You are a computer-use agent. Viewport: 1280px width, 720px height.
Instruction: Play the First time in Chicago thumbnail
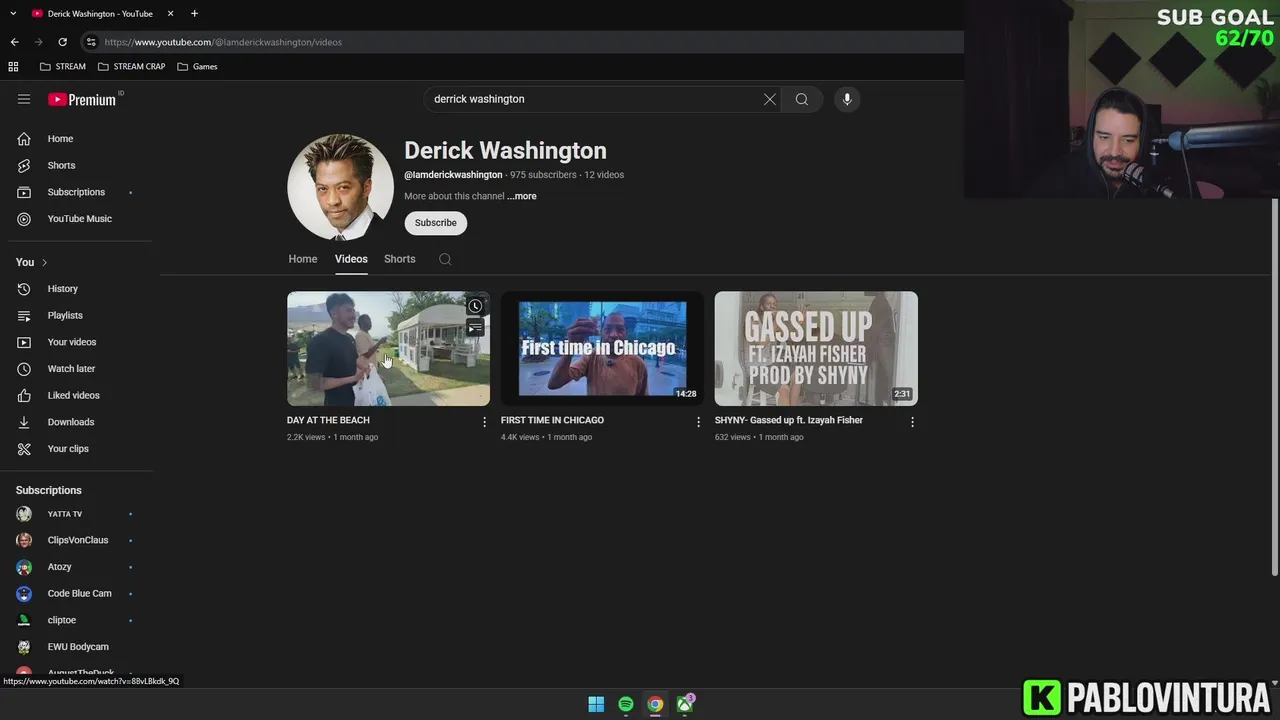(x=602, y=348)
